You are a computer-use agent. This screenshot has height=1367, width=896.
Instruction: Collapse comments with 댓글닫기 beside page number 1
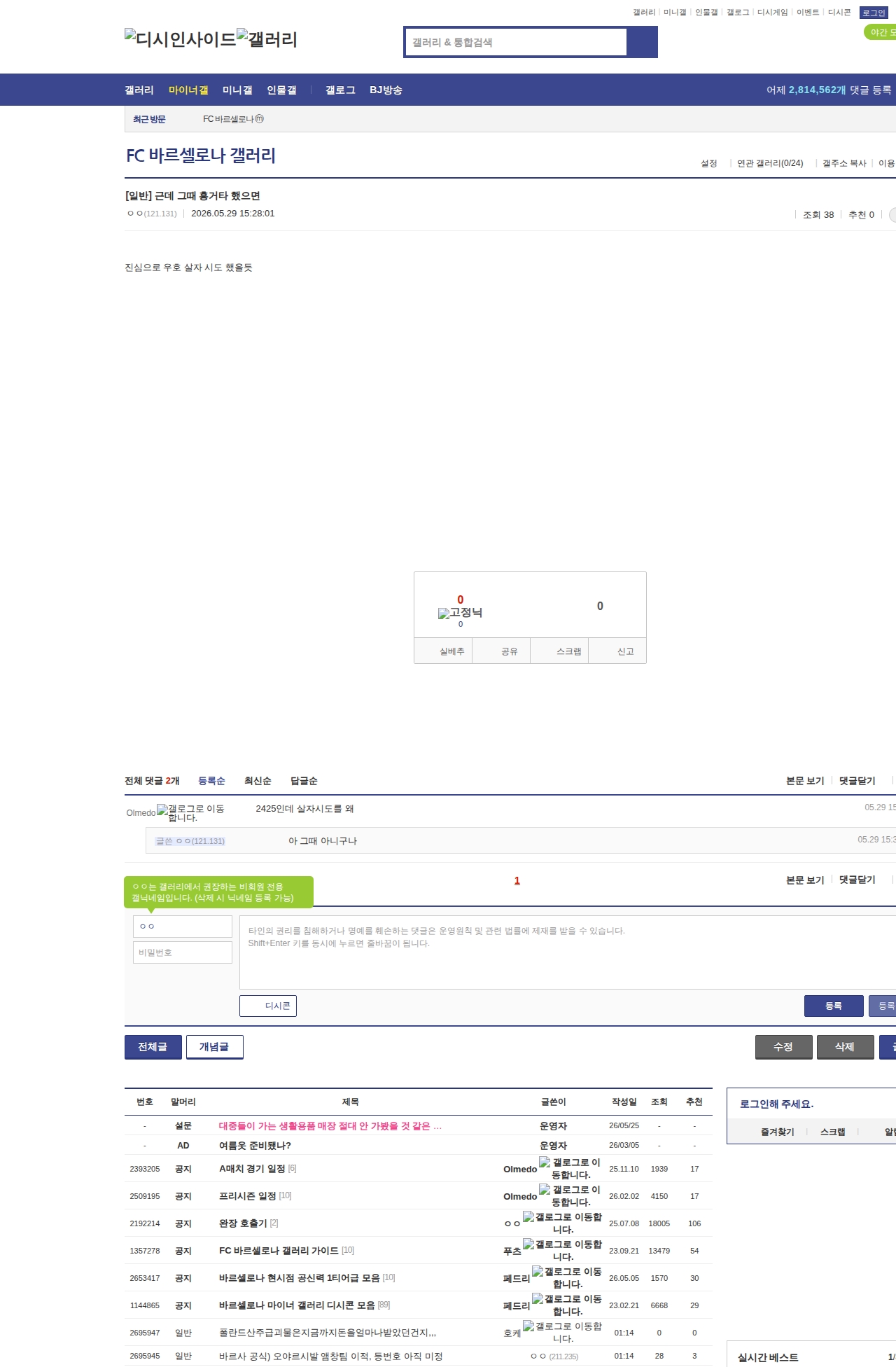pyautogui.click(x=857, y=880)
